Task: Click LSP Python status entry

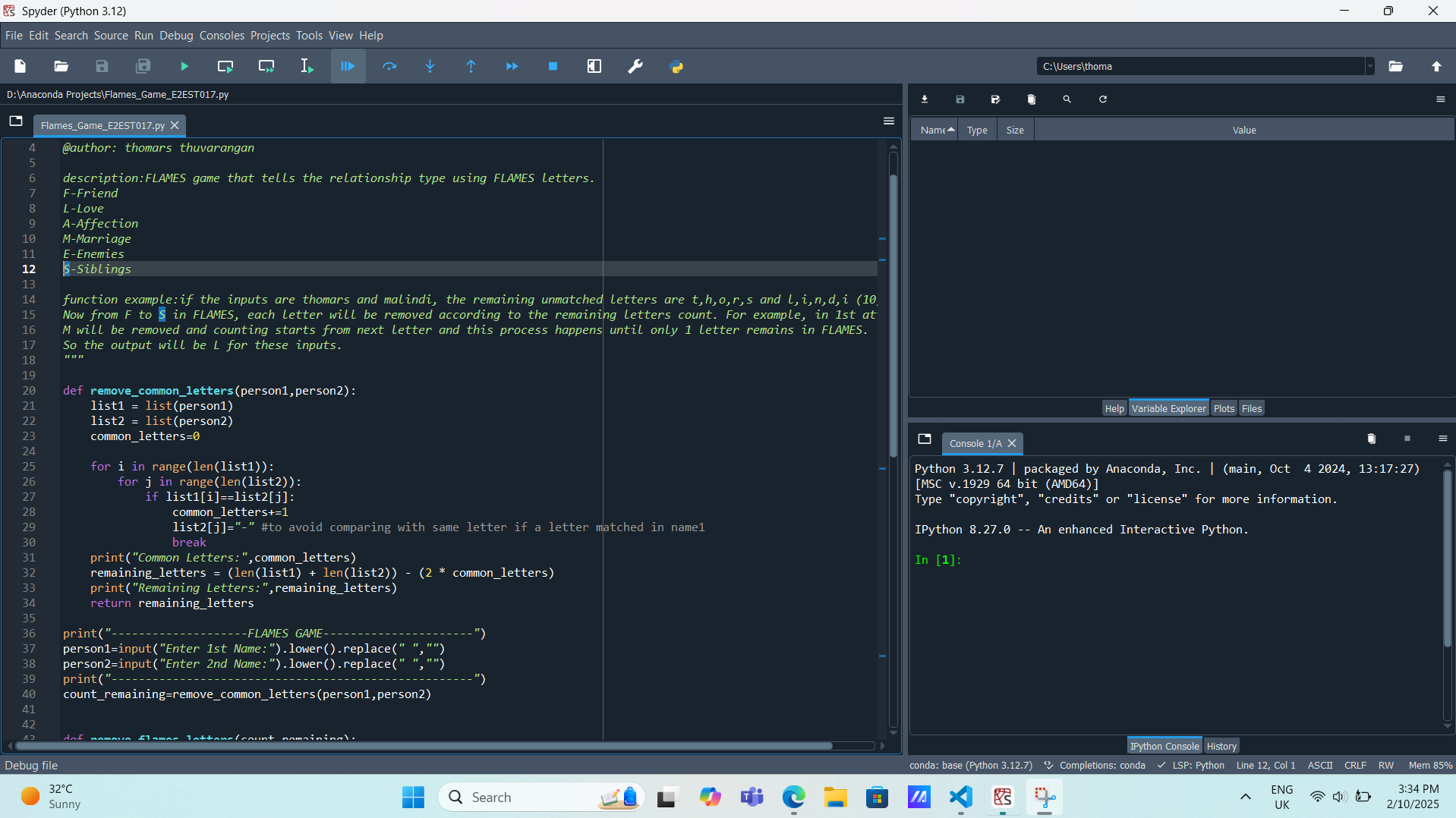Action: pos(1191,766)
